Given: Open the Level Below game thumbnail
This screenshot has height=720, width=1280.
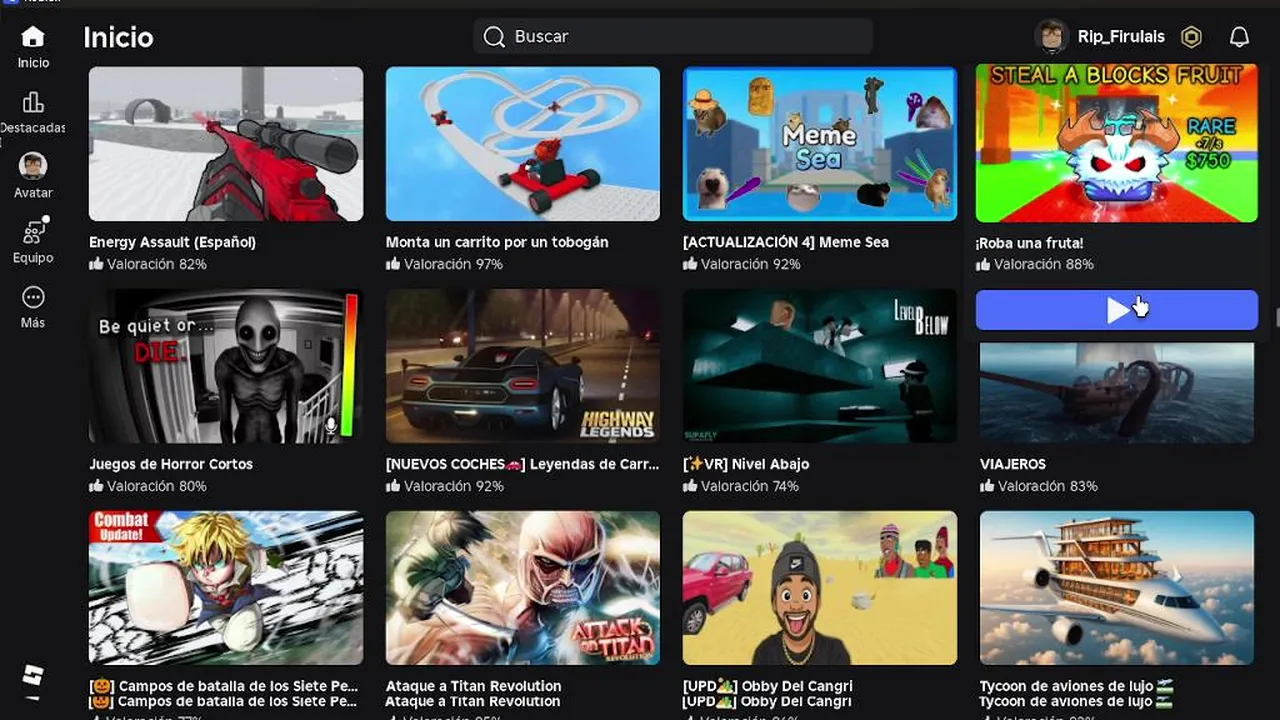Looking at the screenshot, I should coord(820,366).
